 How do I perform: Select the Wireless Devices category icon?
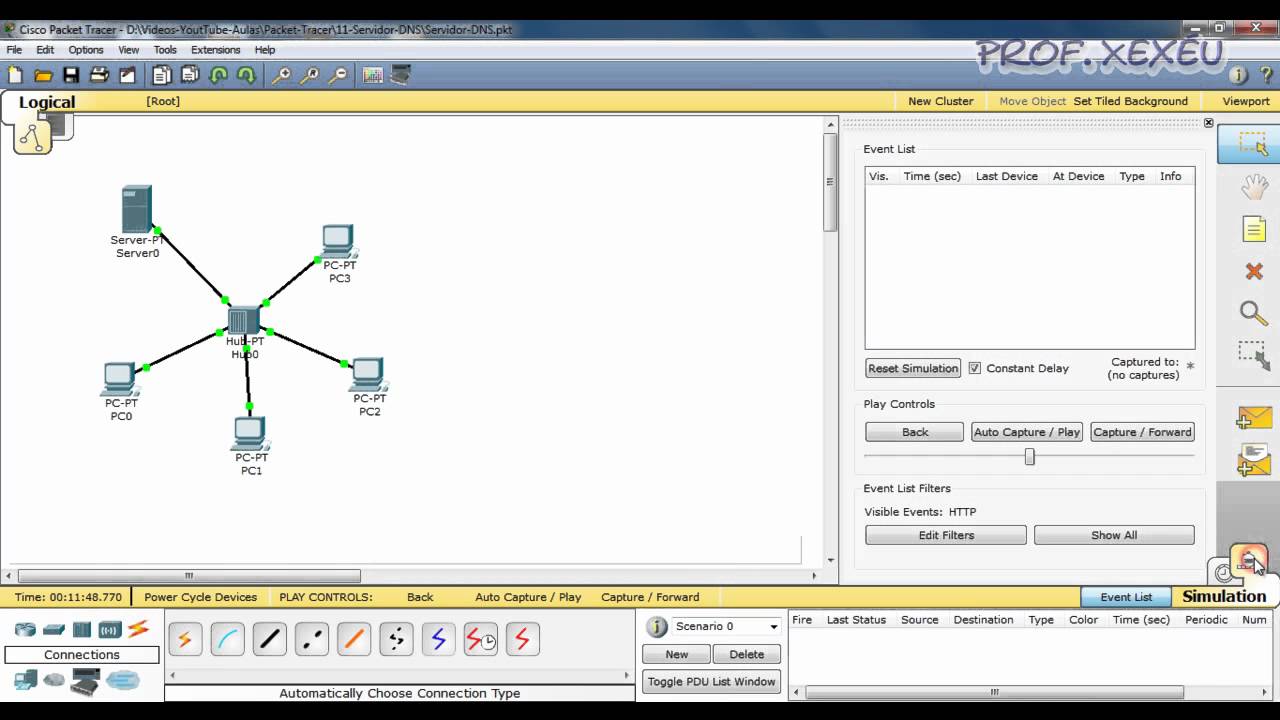point(110,629)
